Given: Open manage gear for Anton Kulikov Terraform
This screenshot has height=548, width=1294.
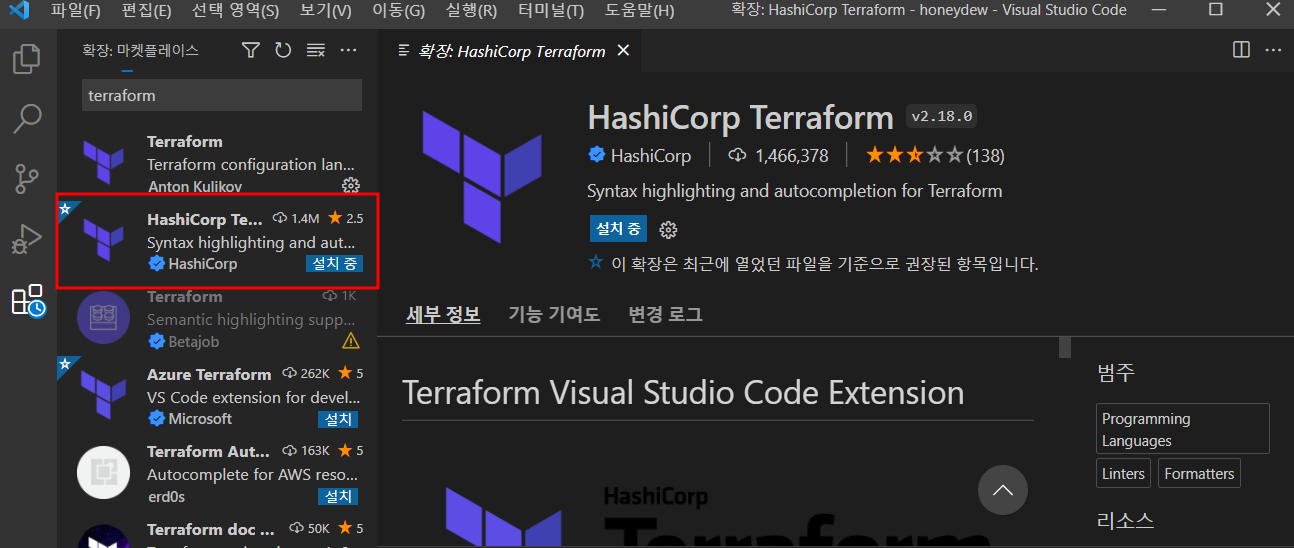Looking at the screenshot, I should (350, 186).
